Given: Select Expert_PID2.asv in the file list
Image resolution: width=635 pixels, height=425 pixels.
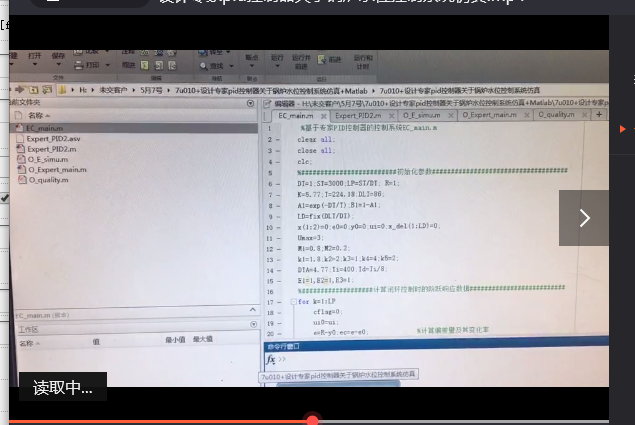Looking at the screenshot, I should 53,139.
